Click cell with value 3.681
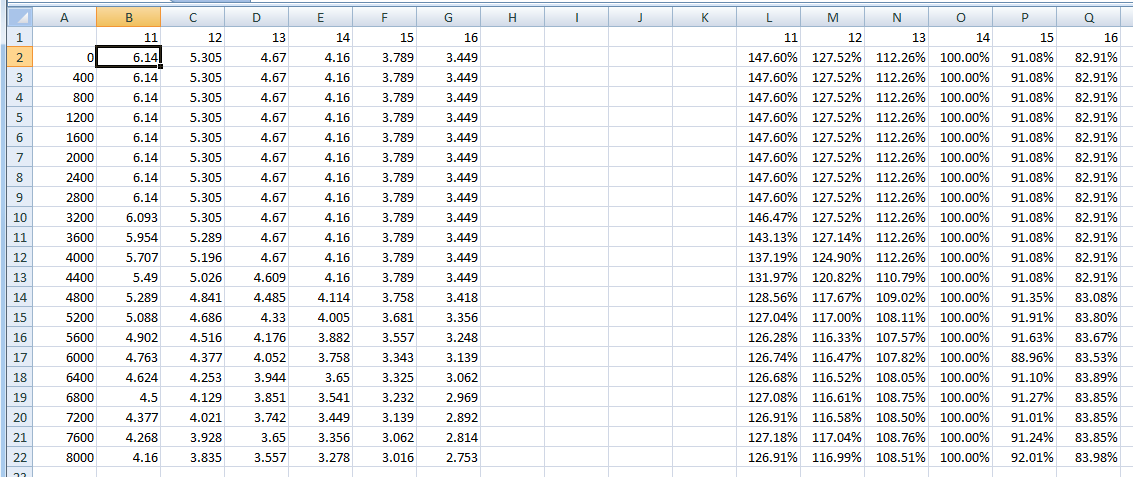This screenshot has height=477, width=1133. (384, 317)
